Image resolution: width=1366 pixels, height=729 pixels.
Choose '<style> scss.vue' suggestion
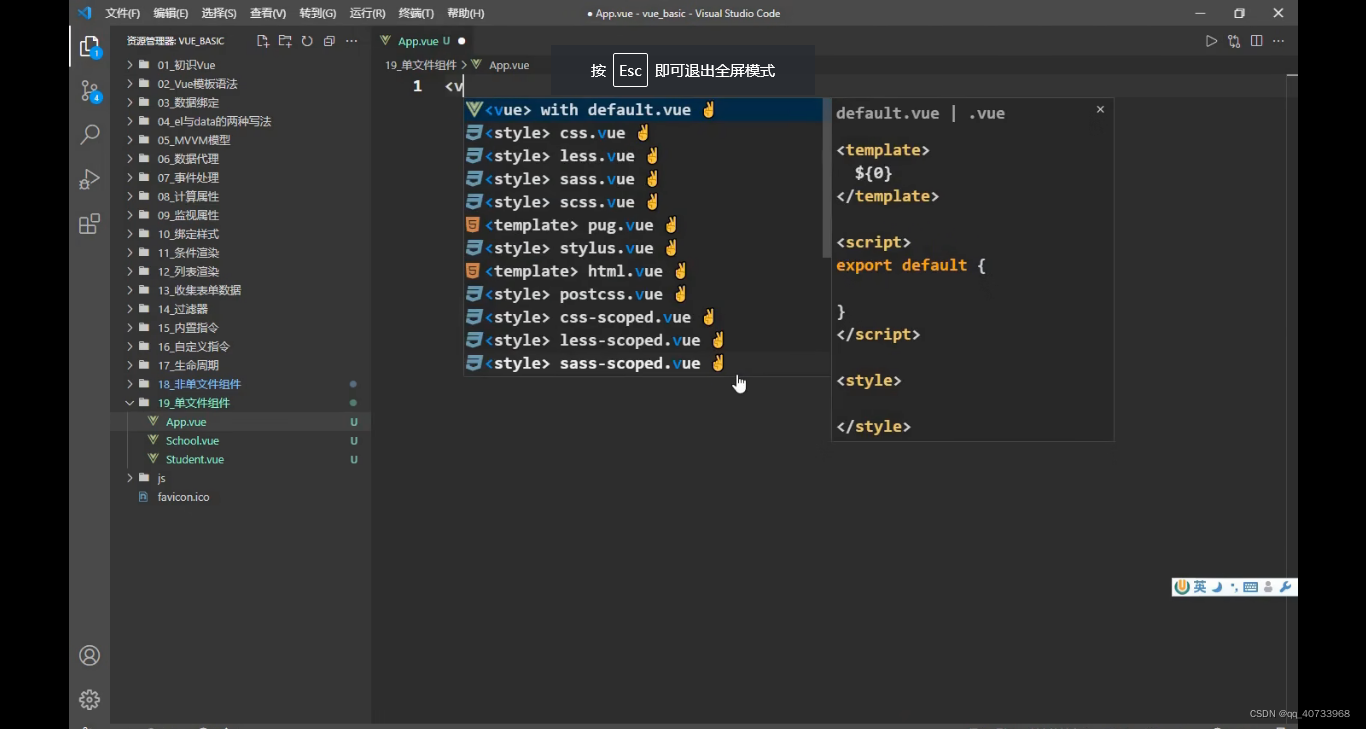click(643, 202)
